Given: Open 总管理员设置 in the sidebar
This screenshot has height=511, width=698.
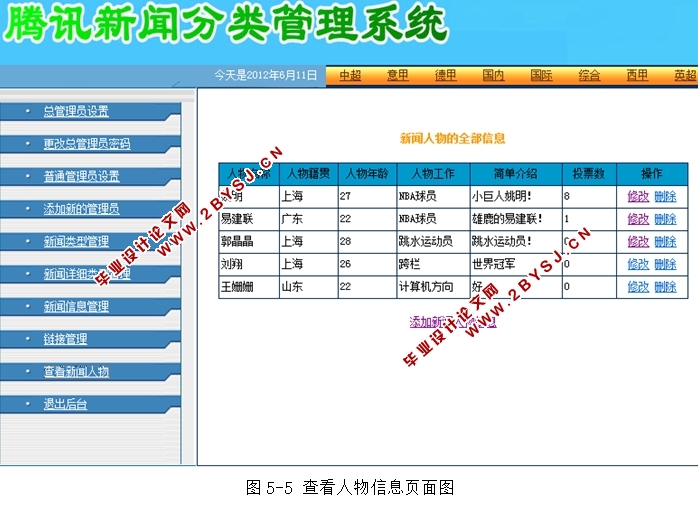Looking at the screenshot, I should (76, 111).
